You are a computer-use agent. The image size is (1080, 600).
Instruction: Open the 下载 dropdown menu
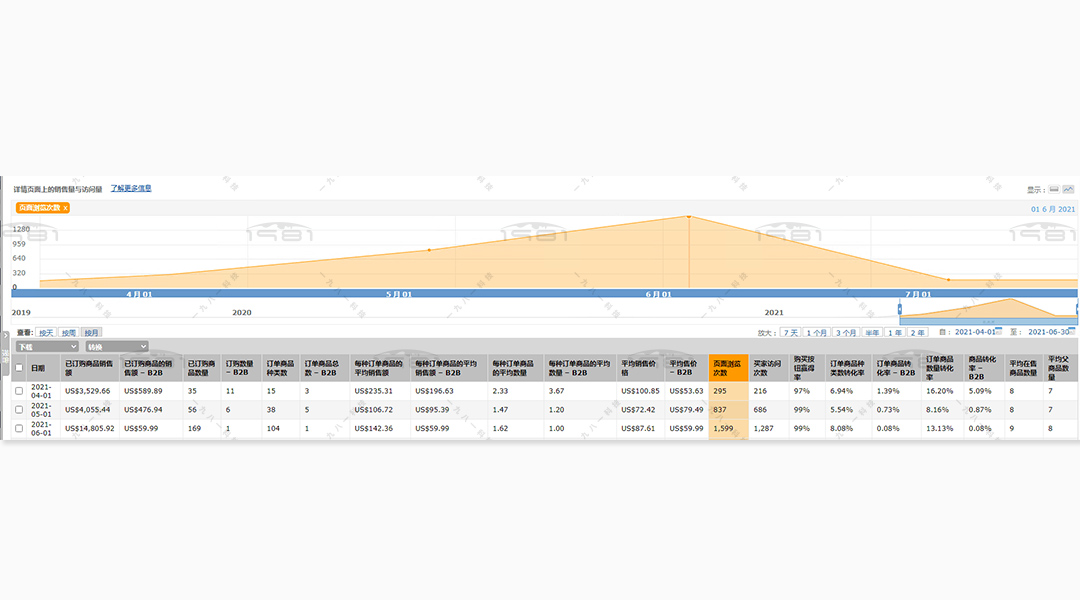(x=47, y=347)
